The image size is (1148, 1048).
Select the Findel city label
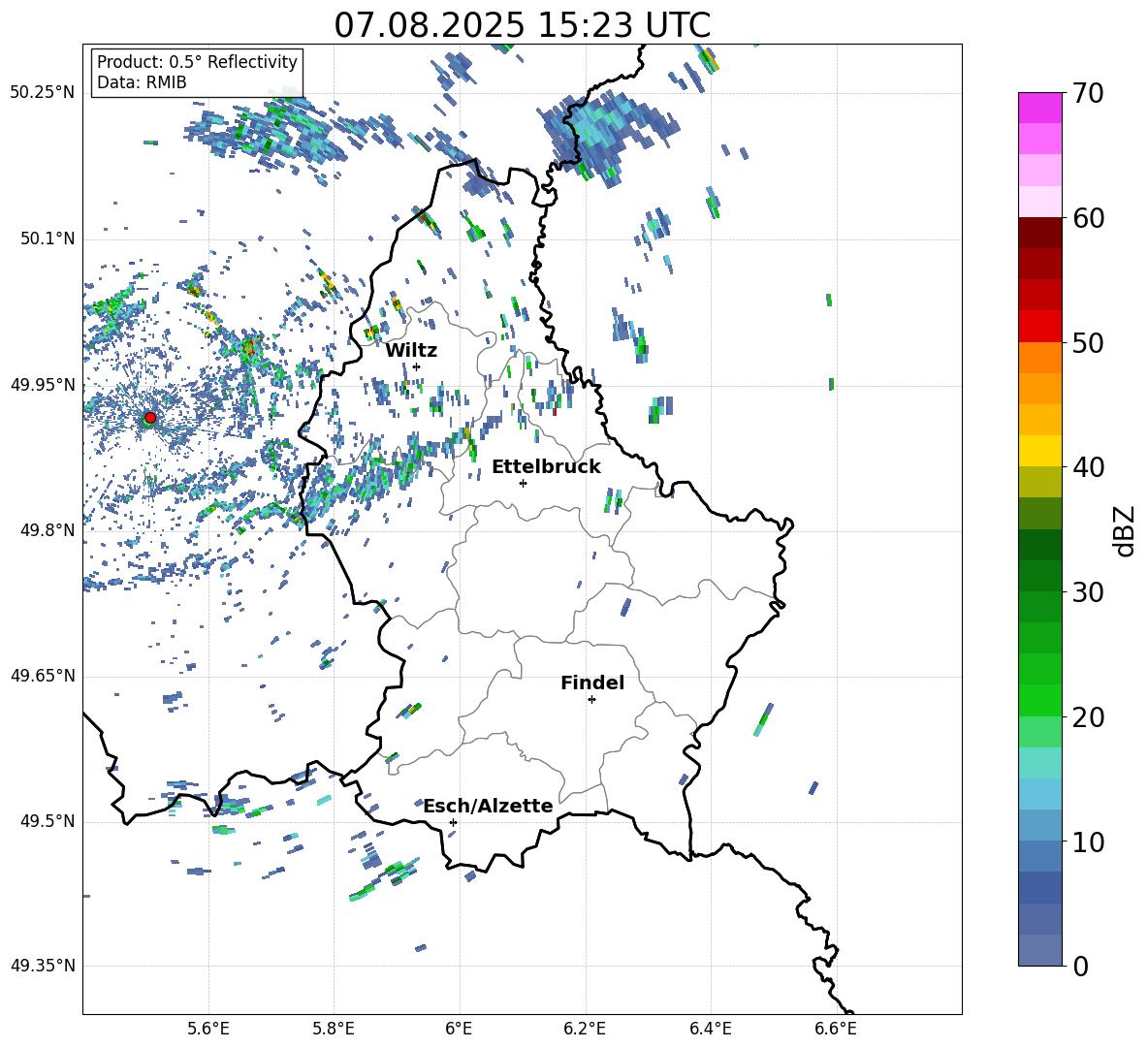592,683
